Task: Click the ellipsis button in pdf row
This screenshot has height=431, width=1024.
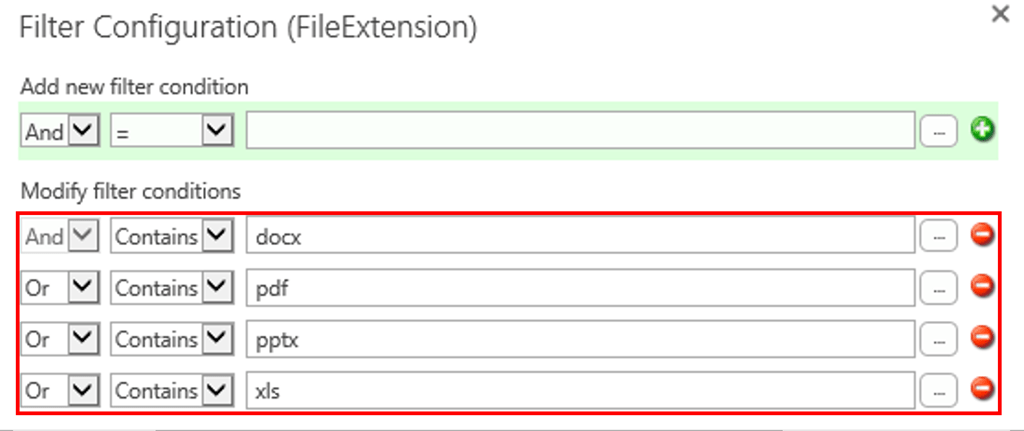Action: pos(939,289)
